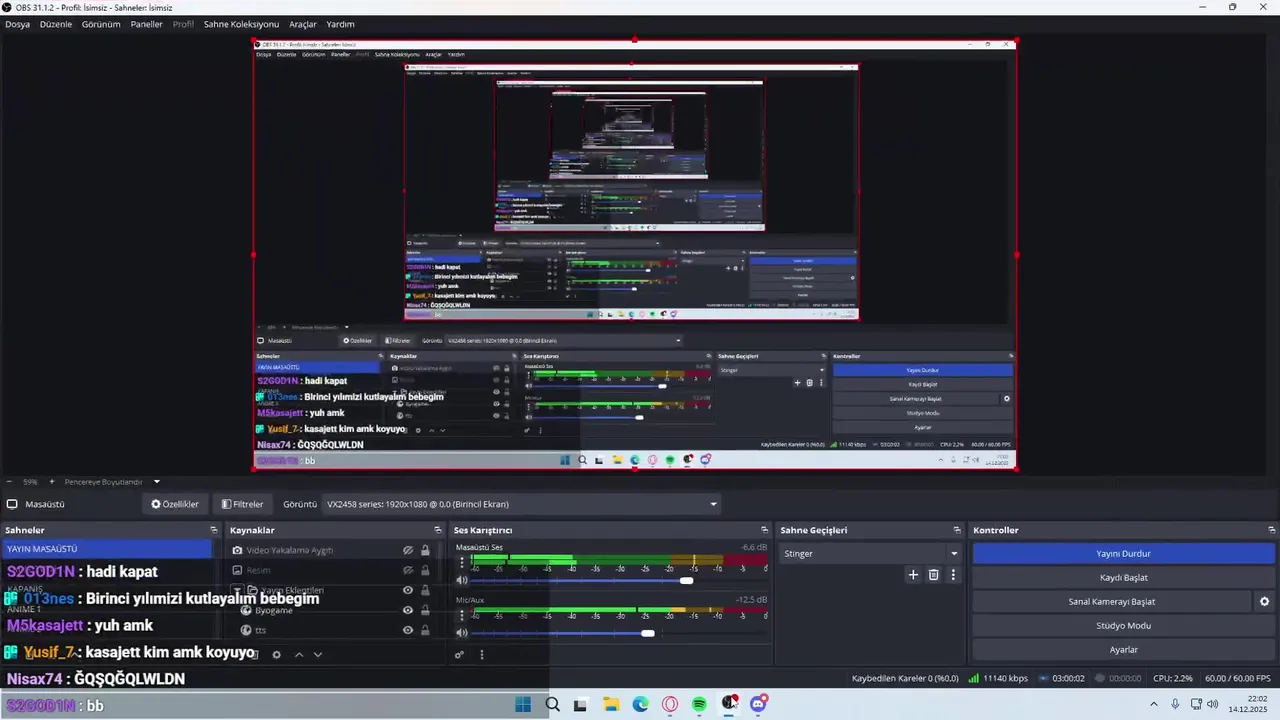Collapse the Yayın Eklentileri group
The height and width of the screenshot is (720, 1280).
tap(237, 590)
